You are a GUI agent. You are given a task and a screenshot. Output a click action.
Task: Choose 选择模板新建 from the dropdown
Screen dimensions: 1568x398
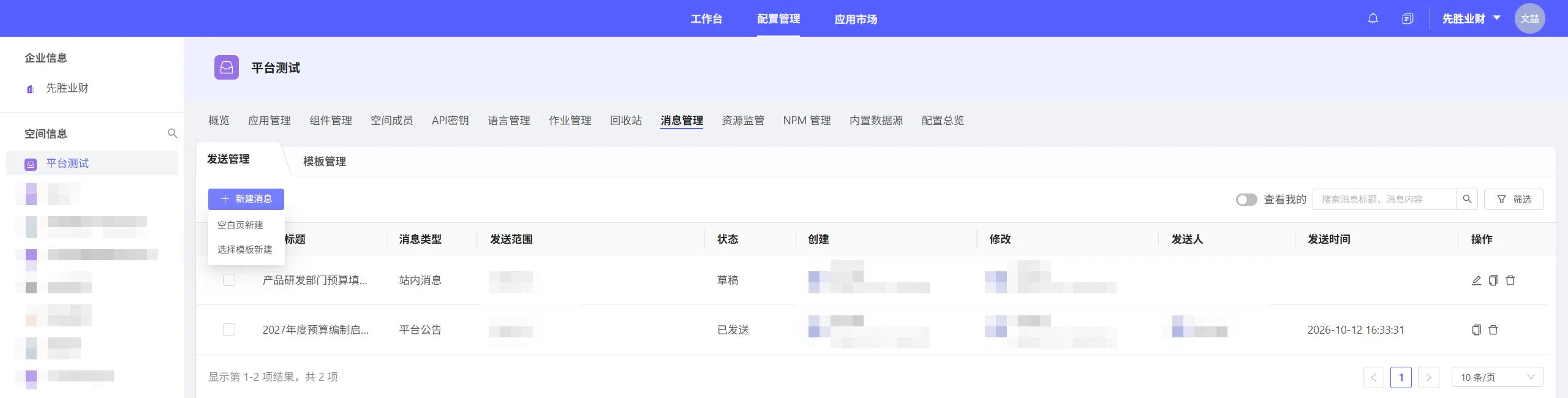click(x=246, y=250)
